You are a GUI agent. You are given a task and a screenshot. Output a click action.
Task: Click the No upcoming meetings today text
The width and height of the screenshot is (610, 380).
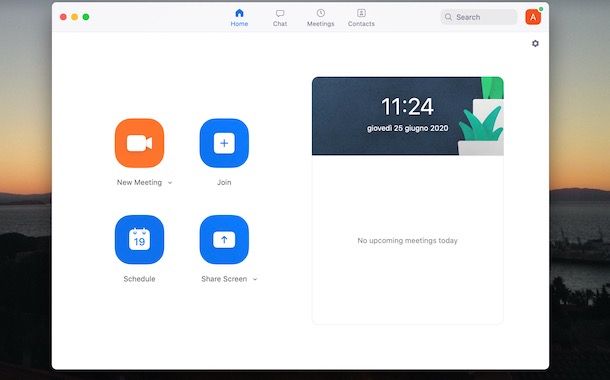pyautogui.click(x=407, y=241)
